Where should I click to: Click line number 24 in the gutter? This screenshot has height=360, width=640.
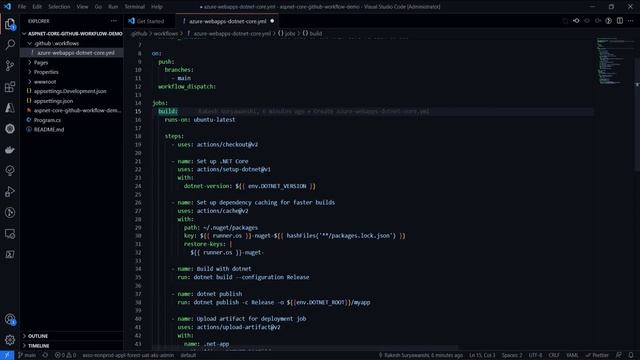click(x=138, y=186)
